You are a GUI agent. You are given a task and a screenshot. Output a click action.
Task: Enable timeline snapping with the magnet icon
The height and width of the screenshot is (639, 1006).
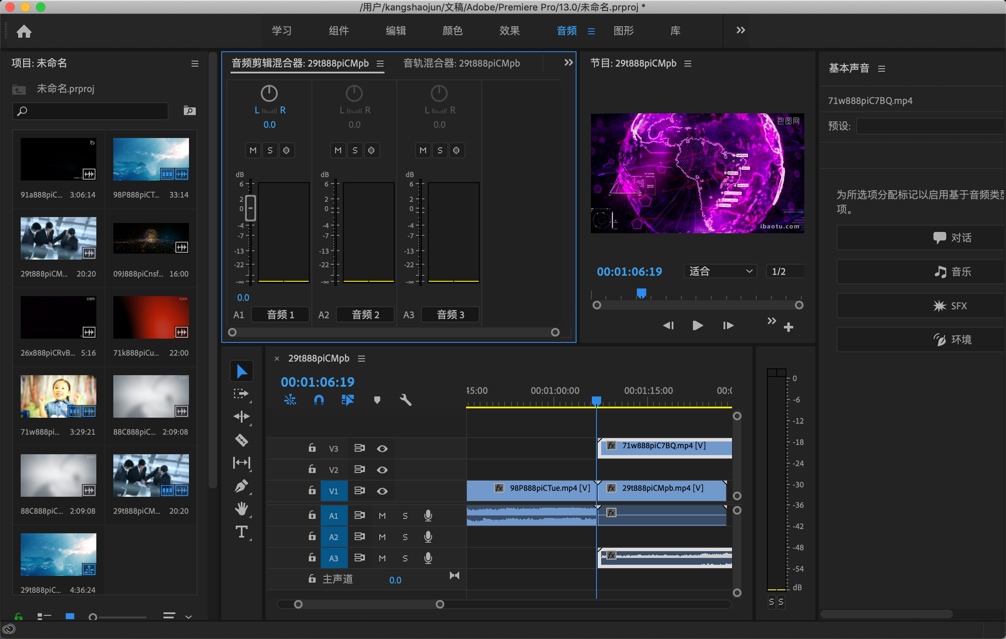coord(319,400)
